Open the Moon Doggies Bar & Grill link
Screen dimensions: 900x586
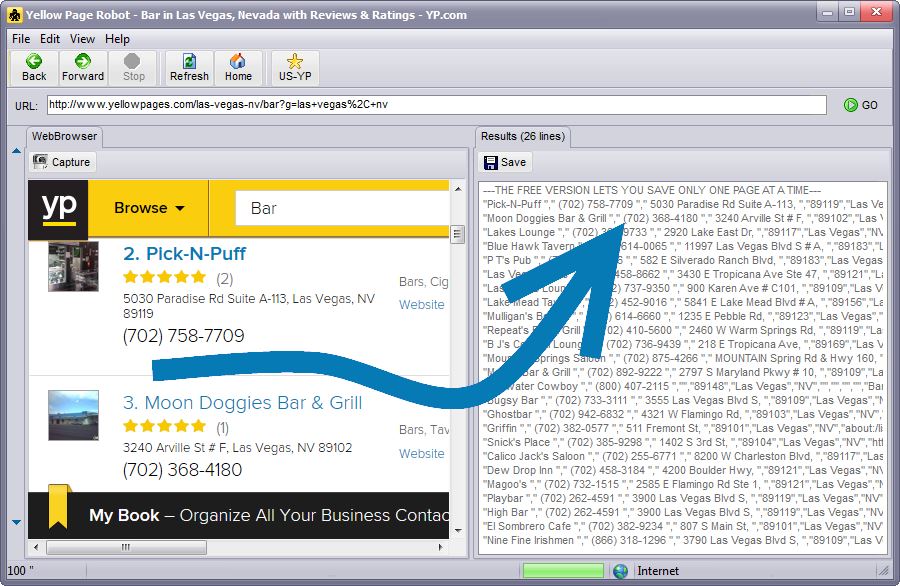click(242, 403)
